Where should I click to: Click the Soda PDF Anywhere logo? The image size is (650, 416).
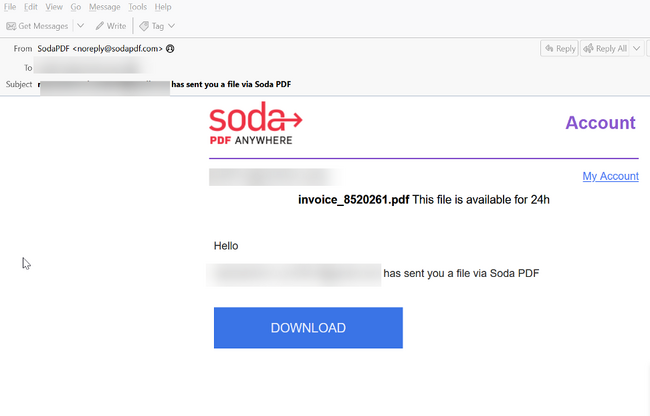(255, 125)
